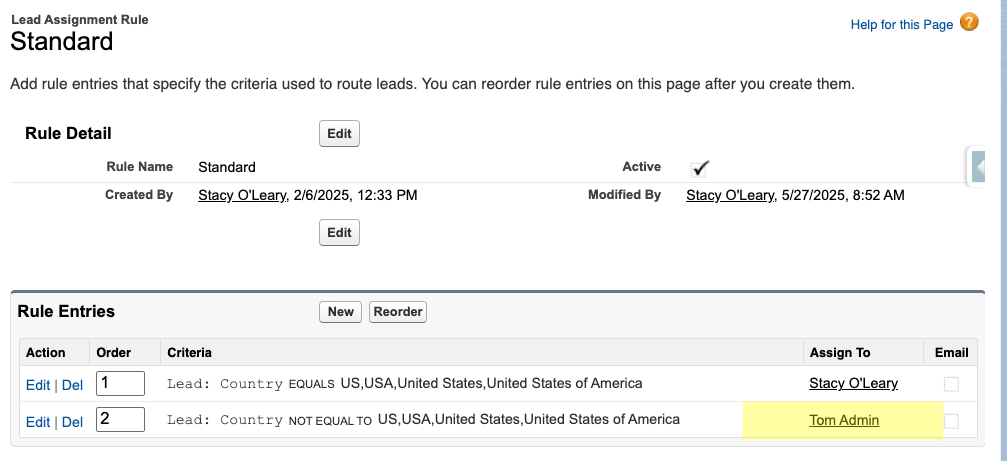
Task: Click the New rule entry button
Action: pyautogui.click(x=340, y=311)
